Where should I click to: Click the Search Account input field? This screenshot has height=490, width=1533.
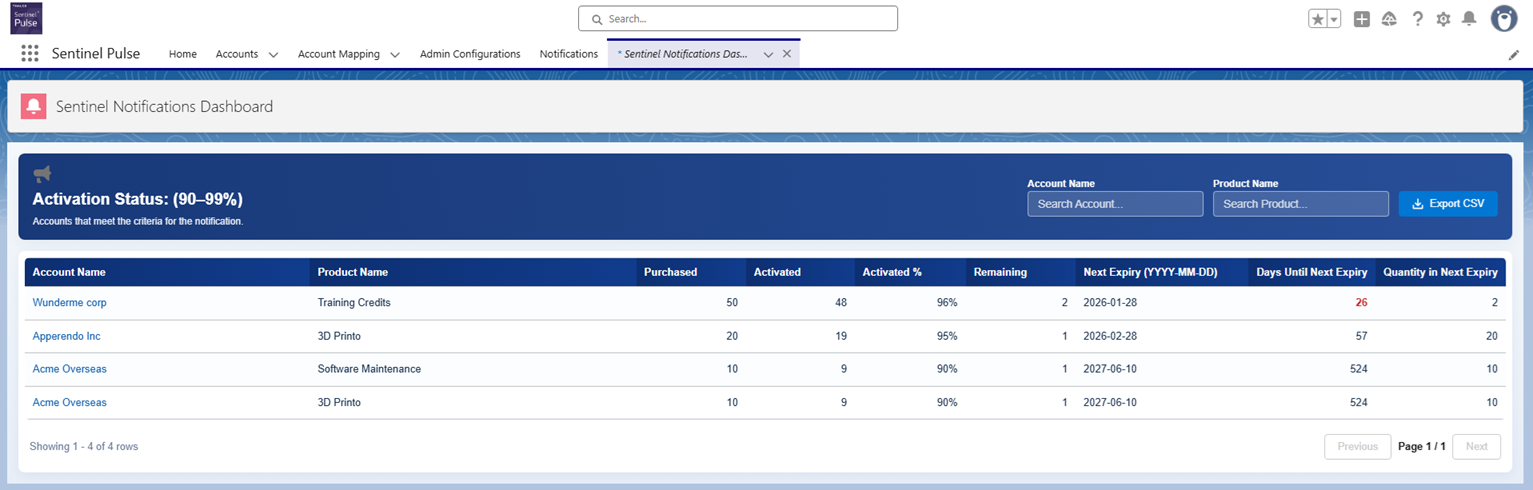[x=1114, y=204]
